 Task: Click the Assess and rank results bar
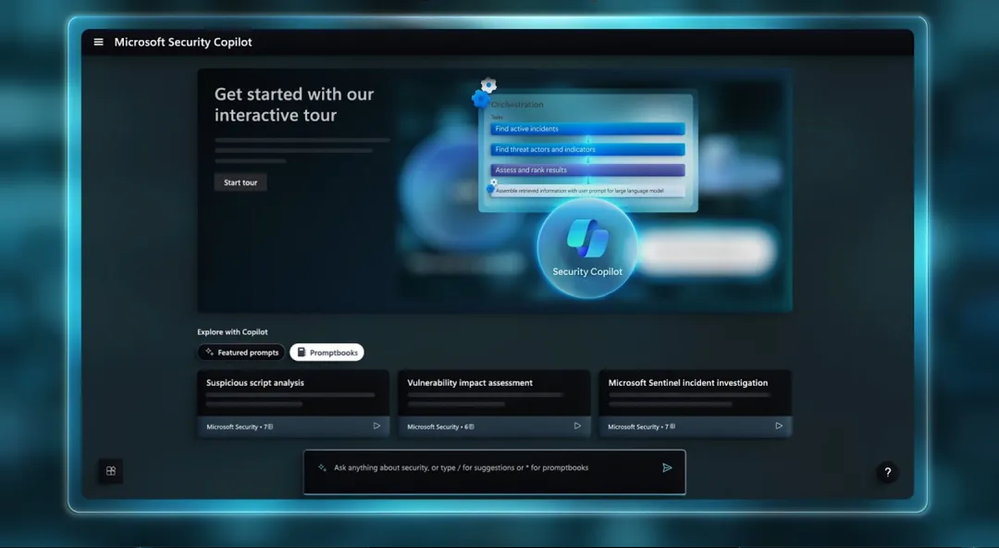(587, 170)
